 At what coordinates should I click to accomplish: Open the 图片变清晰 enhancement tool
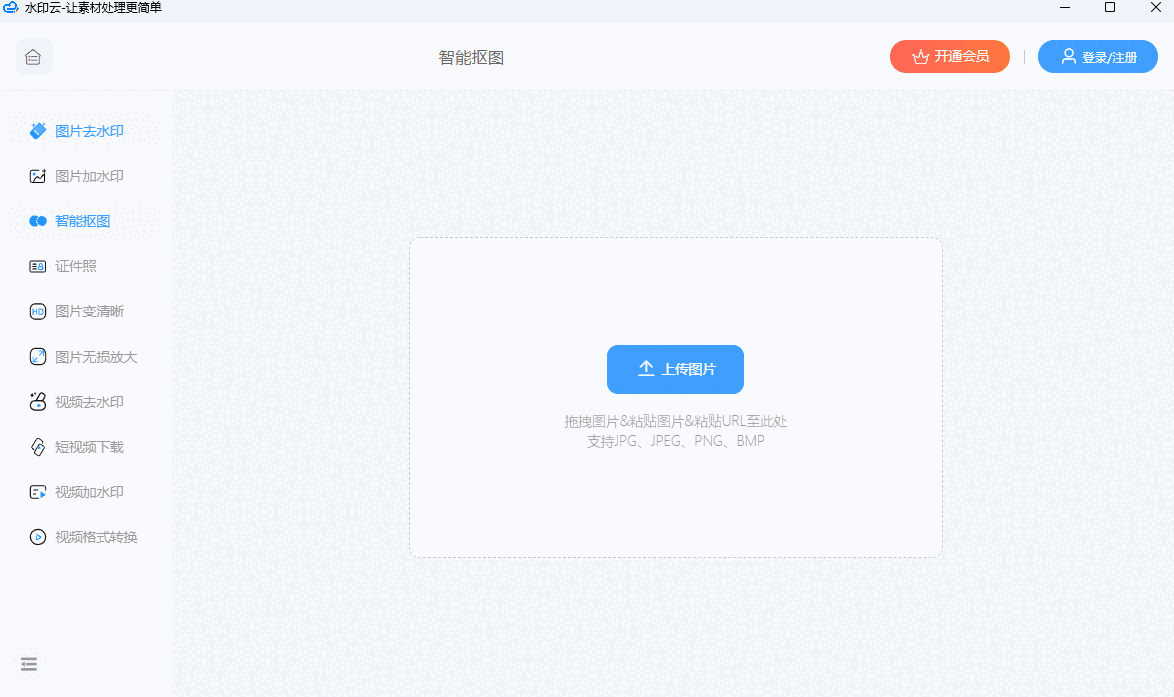[x=85, y=310]
